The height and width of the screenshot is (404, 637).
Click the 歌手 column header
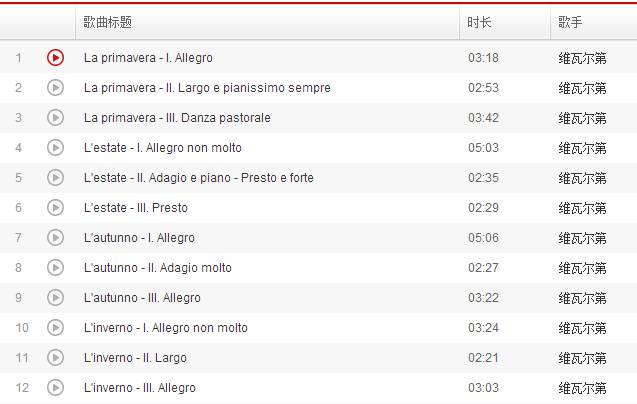570,22
